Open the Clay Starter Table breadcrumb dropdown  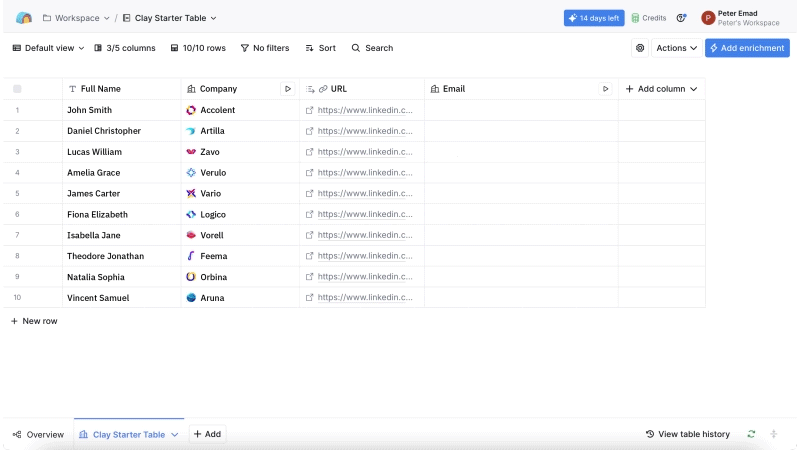[169, 18]
